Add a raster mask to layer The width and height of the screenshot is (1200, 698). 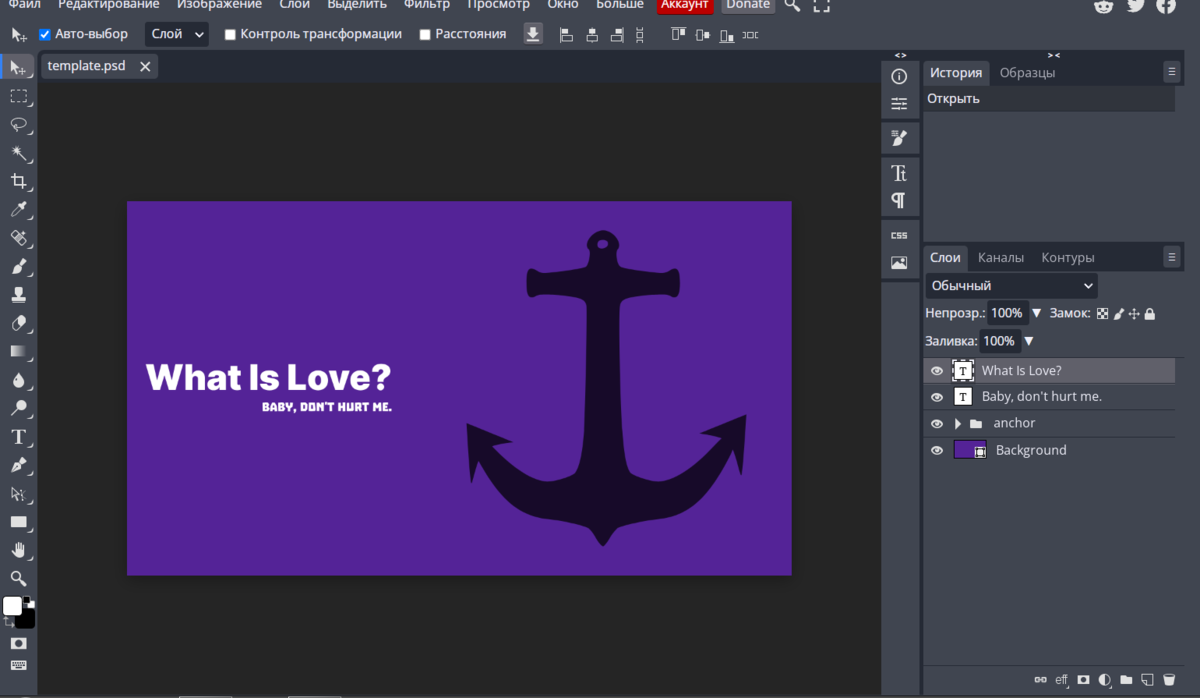[x=1083, y=680]
